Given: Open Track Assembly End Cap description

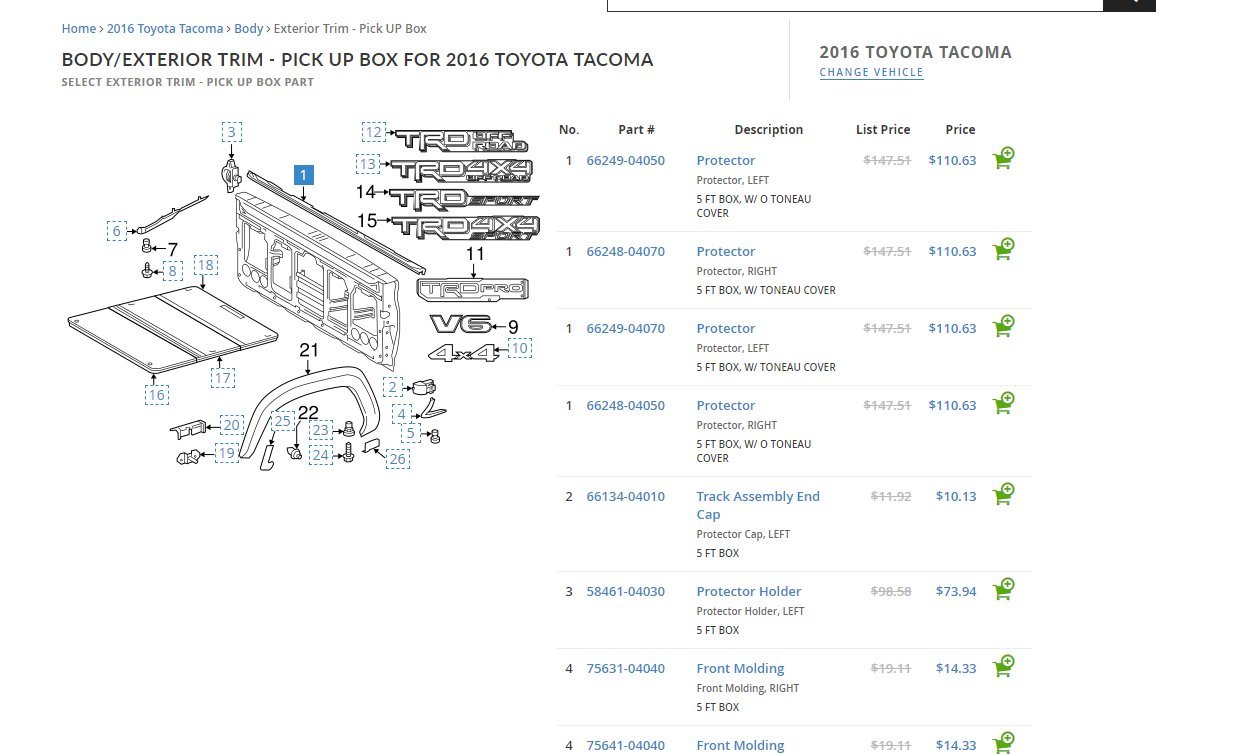Looking at the screenshot, I should tap(758, 505).
